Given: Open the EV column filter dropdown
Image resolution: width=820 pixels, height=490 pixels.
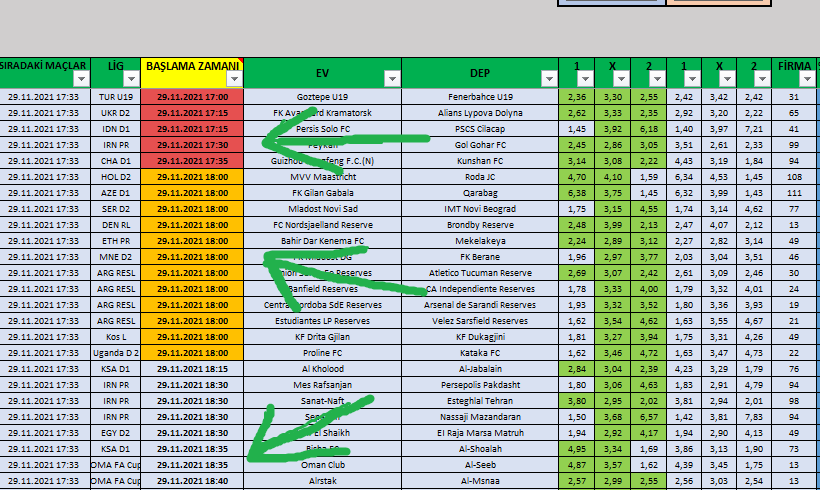Looking at the screenshot, I should (x=391, y=79).
